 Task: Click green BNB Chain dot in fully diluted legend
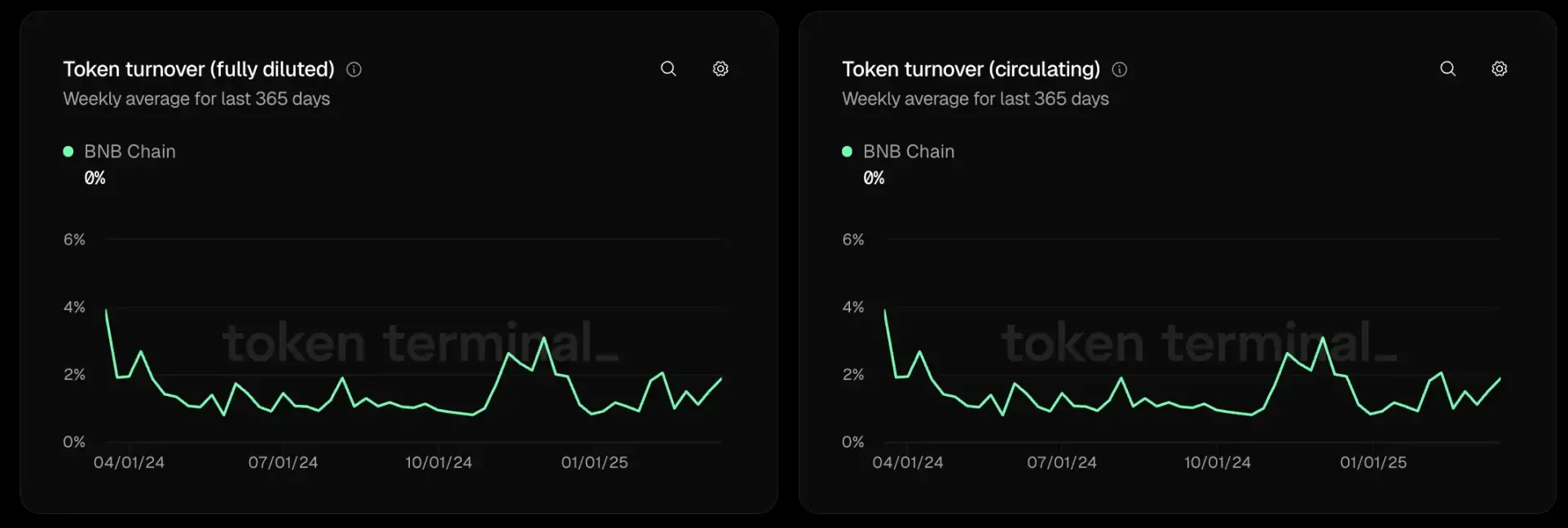(x=68, y=152)
